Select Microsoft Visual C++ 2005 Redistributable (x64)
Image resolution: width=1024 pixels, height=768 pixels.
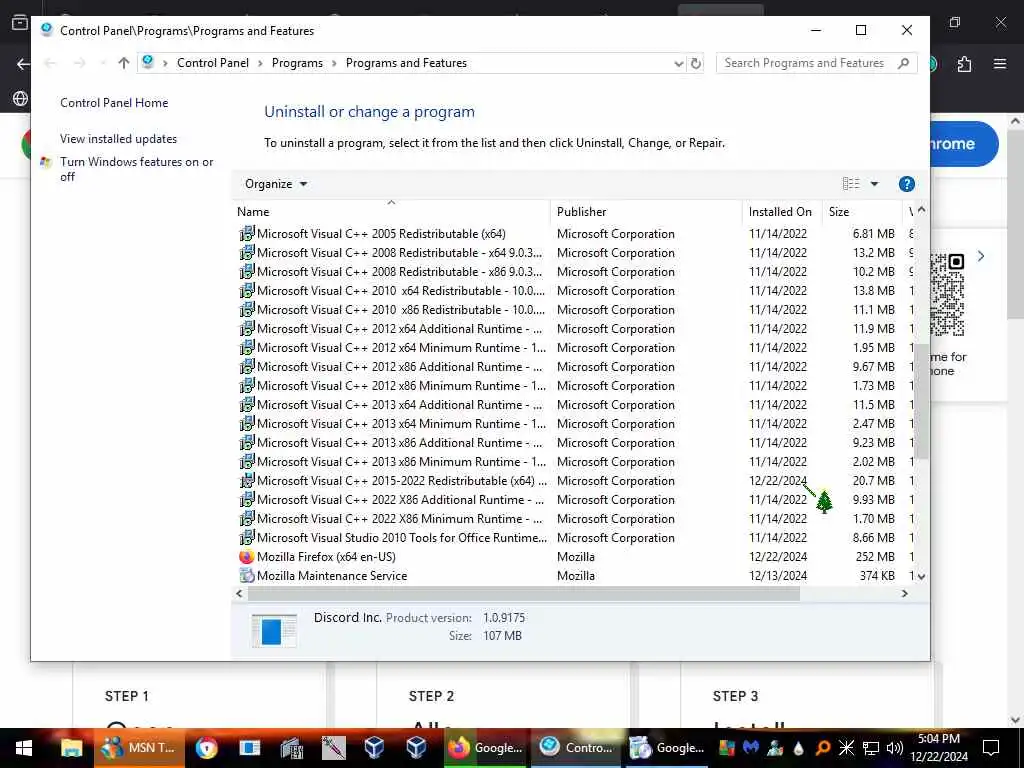(x=381, y=234)
